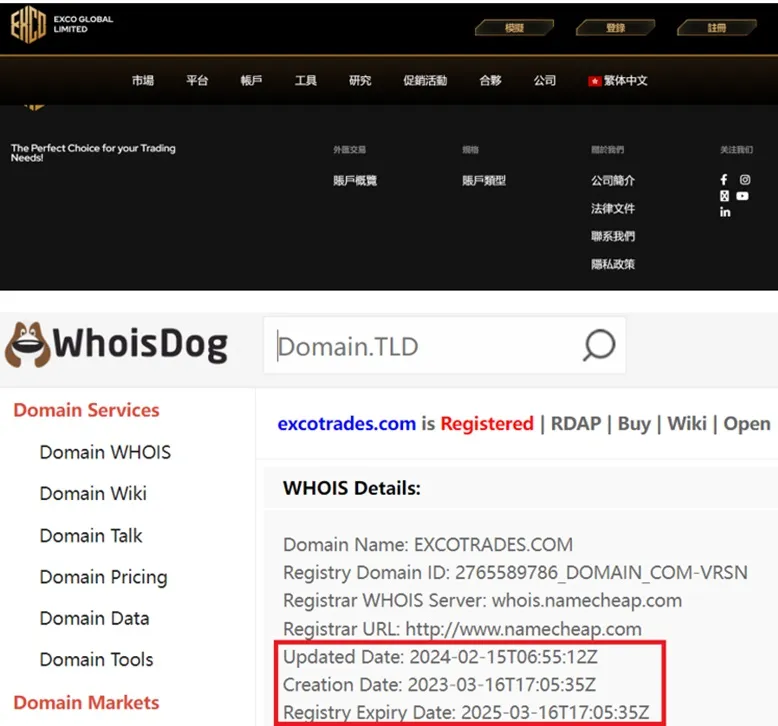The width and height of the screenshot is (778, 726).
Task: Click the 关注我们 follow-us heading
Action: (736, 149)
